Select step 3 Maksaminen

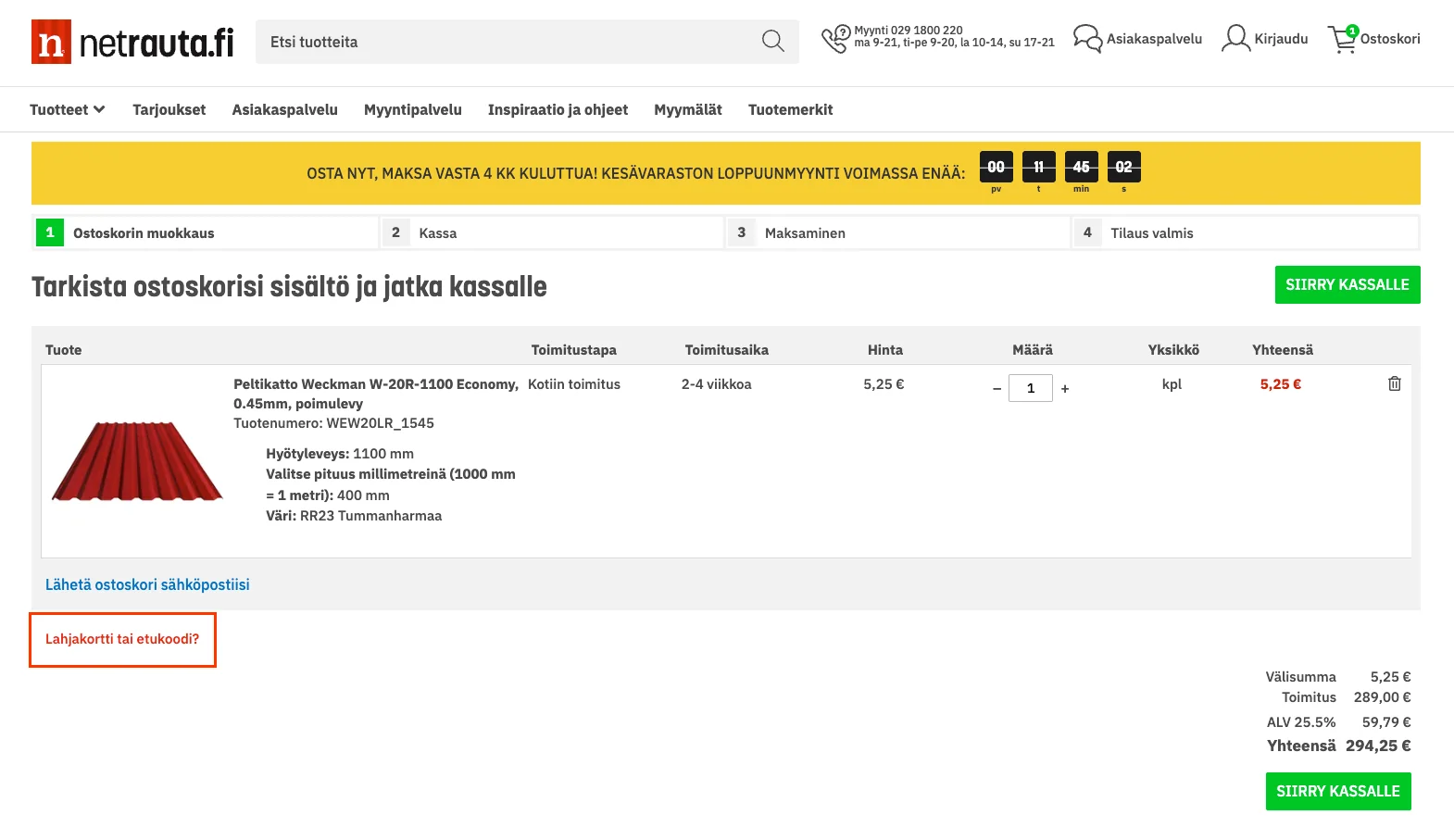point(898,232)
